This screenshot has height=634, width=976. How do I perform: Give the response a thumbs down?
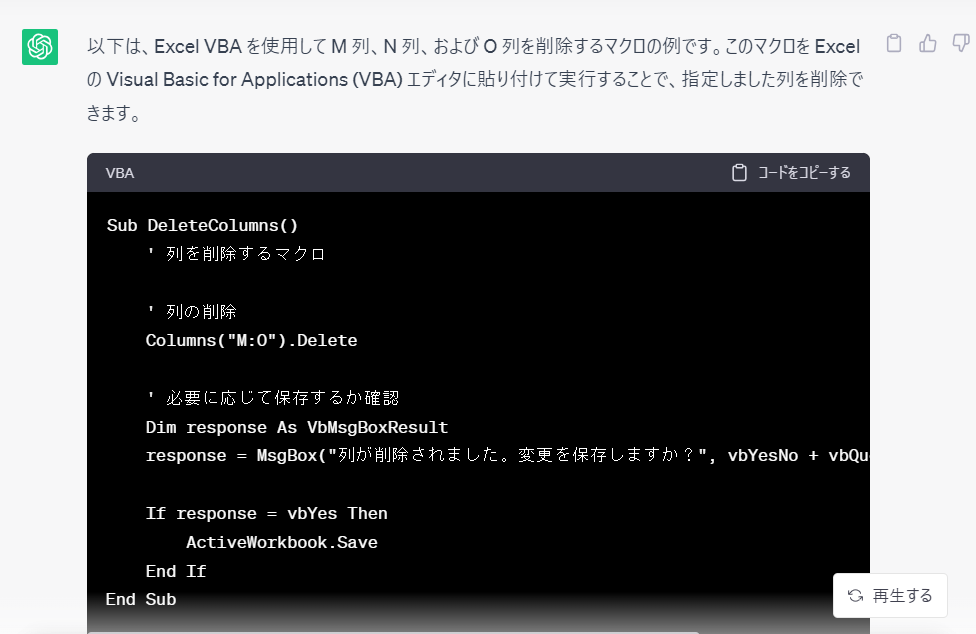961,43
